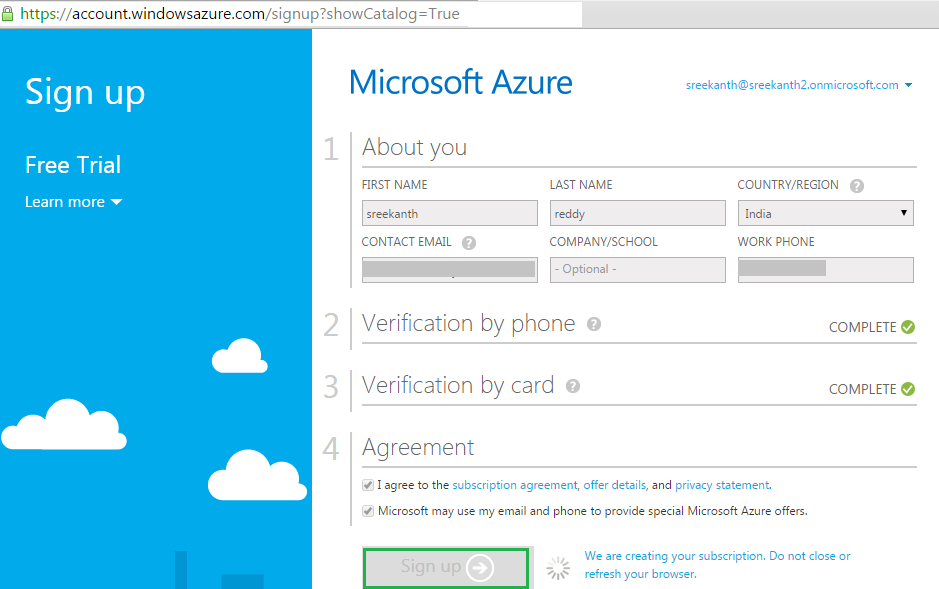Click the arrow icon on Sign up button
The width and height of the screenshot is (939, 589).
click(480, 567)
